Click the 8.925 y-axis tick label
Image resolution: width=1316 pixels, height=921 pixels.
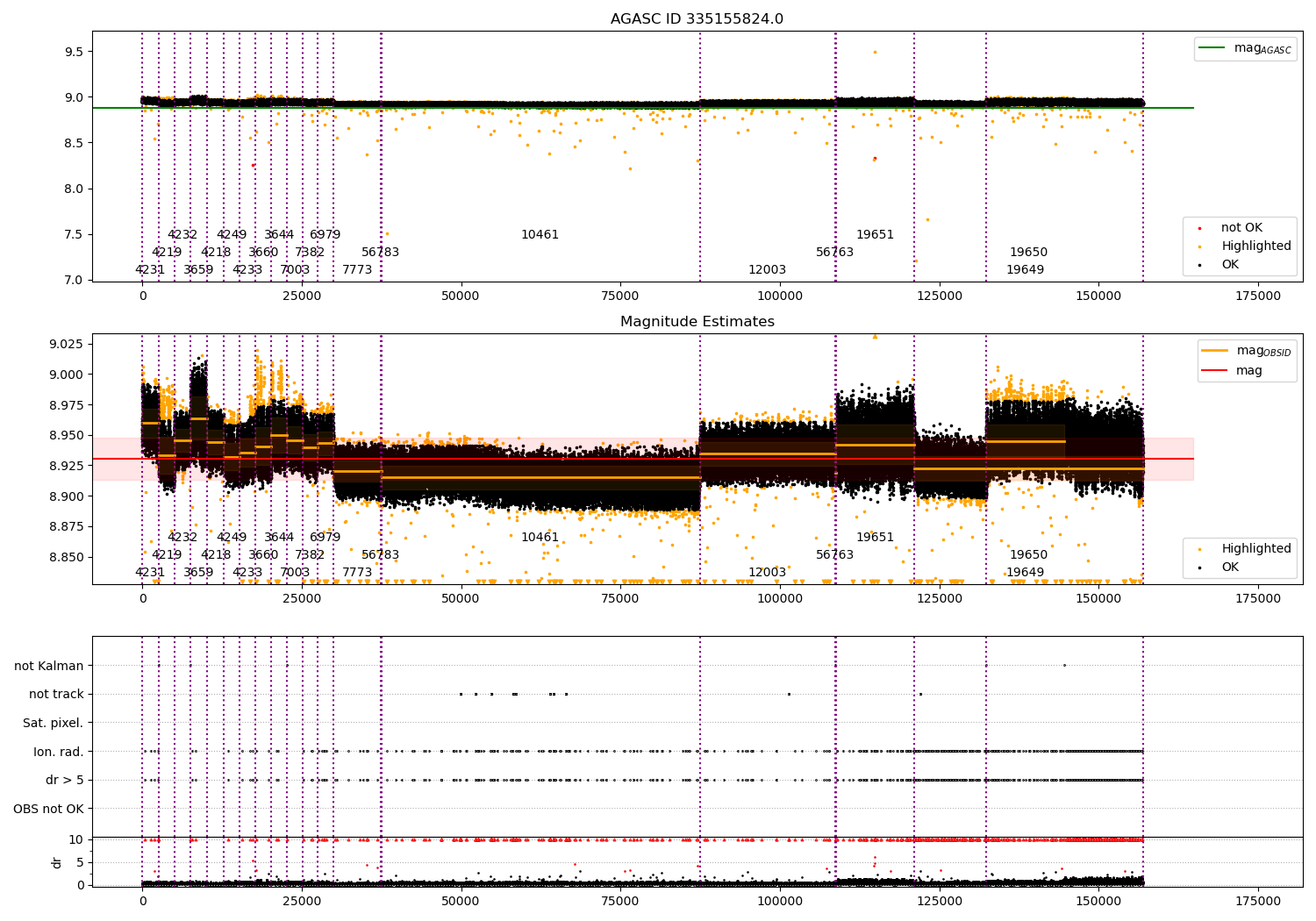click(67, 466)
